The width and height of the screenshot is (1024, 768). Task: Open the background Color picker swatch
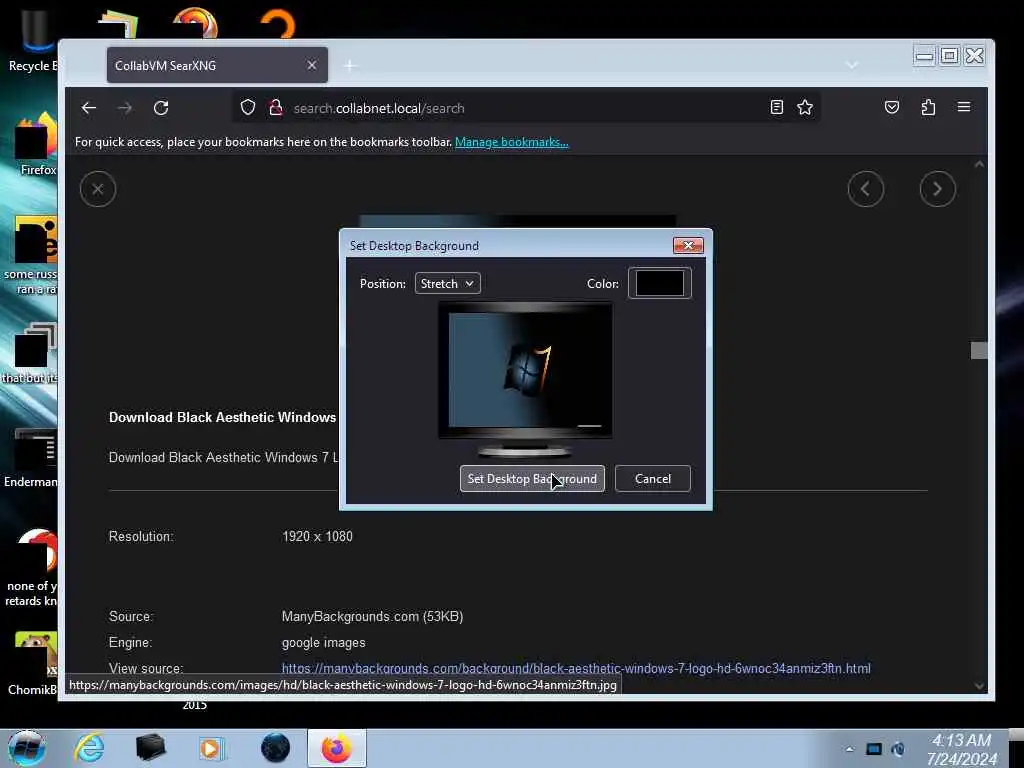pos(660,283)
